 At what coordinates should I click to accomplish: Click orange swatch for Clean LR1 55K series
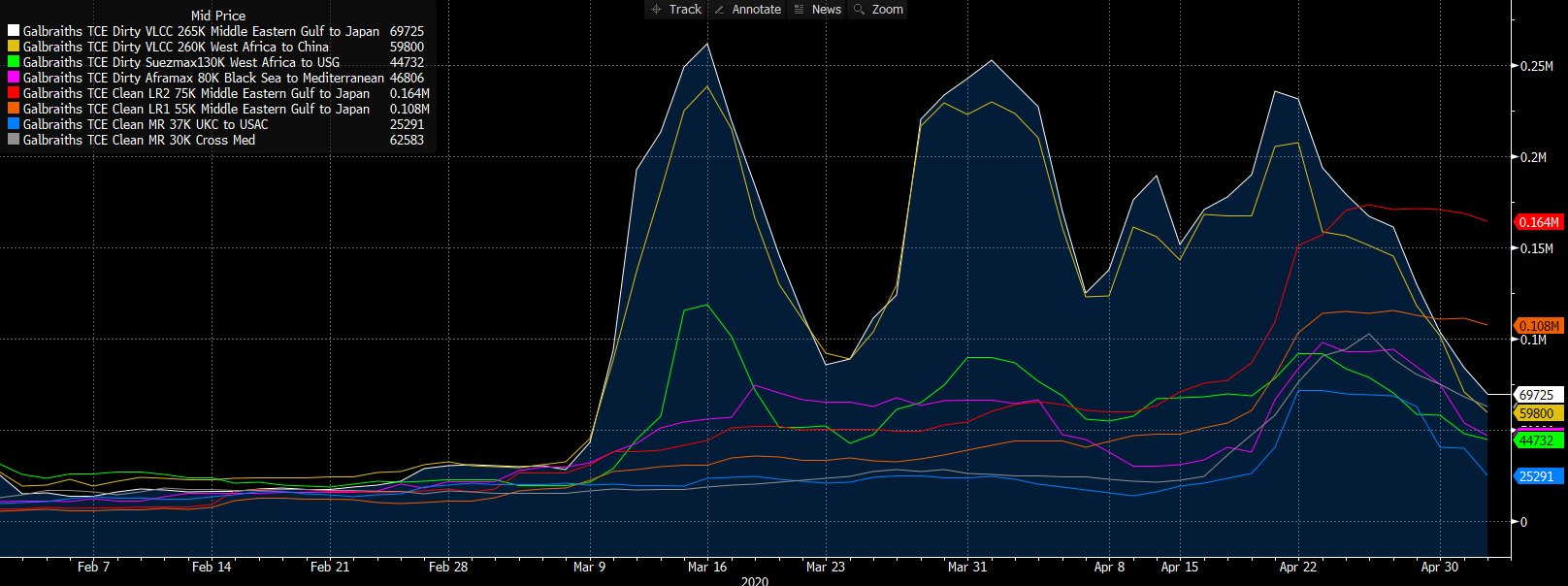(x=14, y=109)
